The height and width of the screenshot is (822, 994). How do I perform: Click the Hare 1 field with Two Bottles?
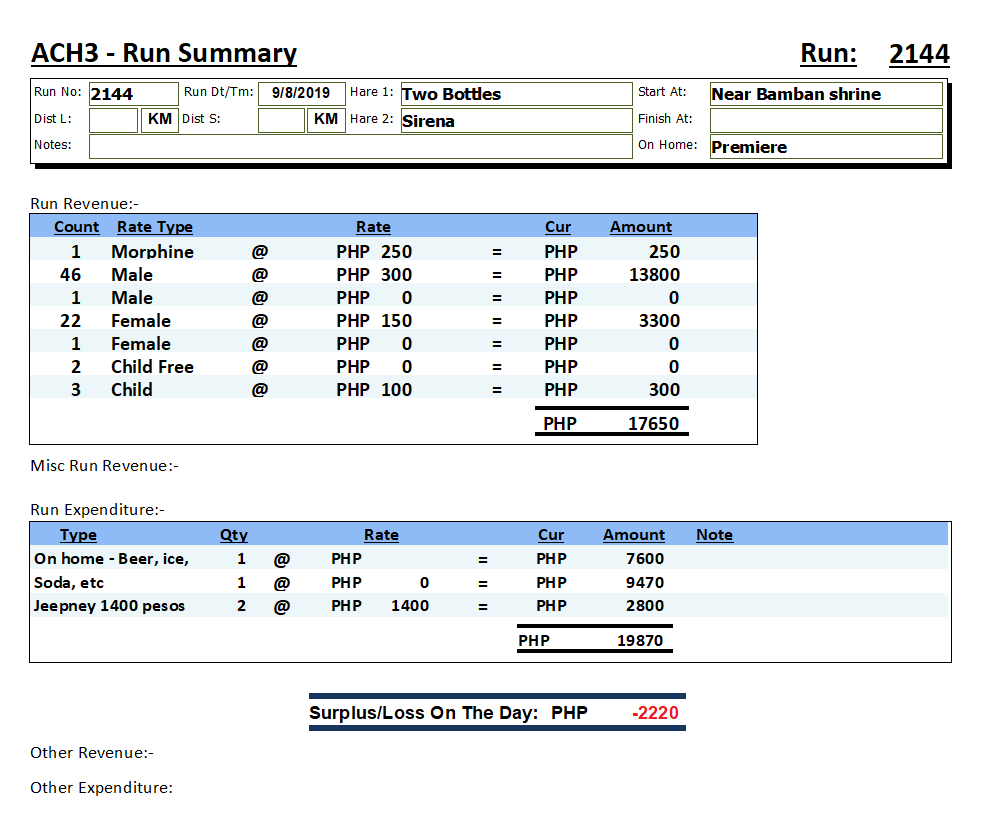pyautogui.click(x=516, y=94)
